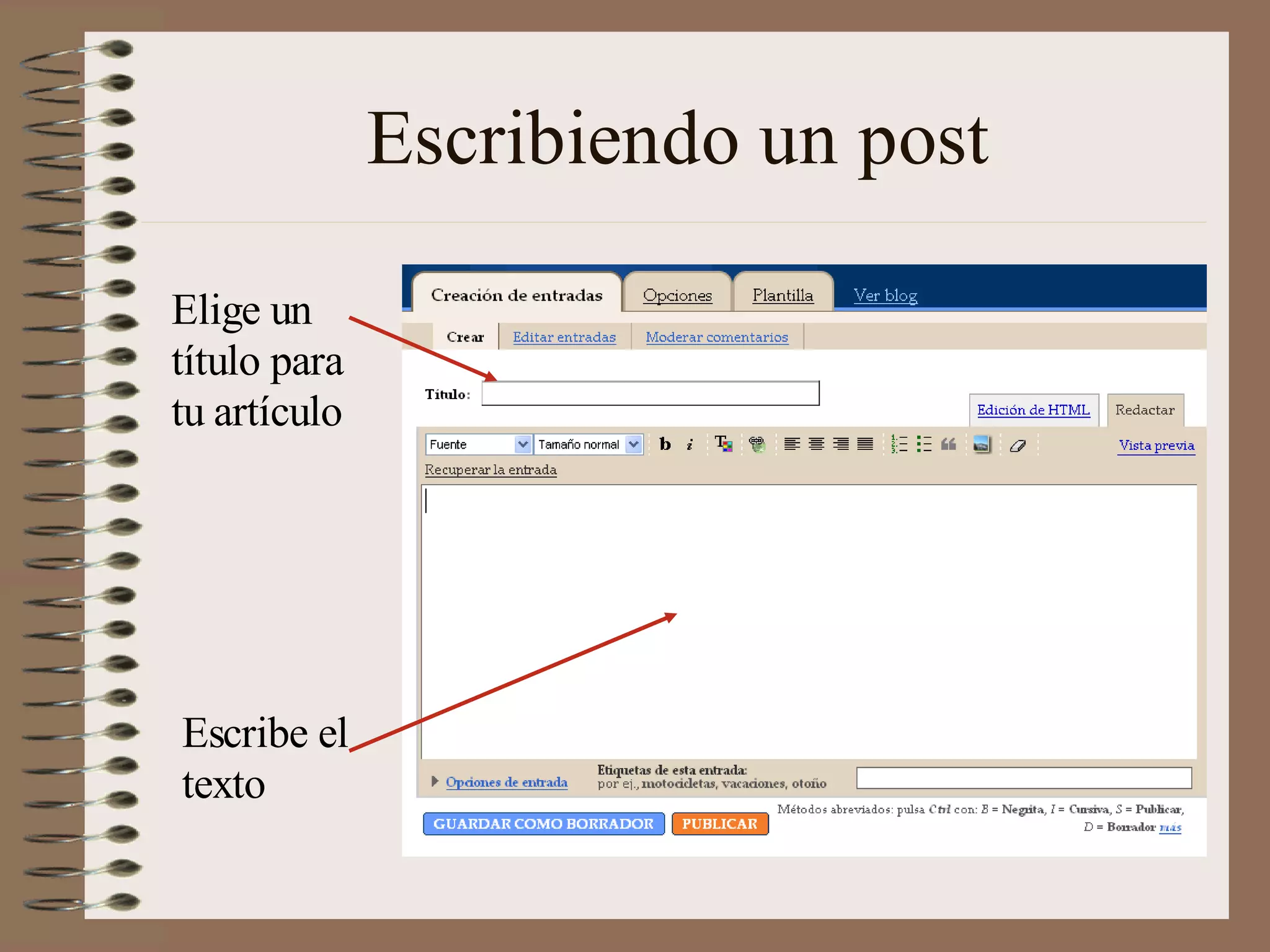Screen dimensions: 1270x952
Task: Align text left in the editor toolbar
Action: pyautogui.click(x=792, y=444)
